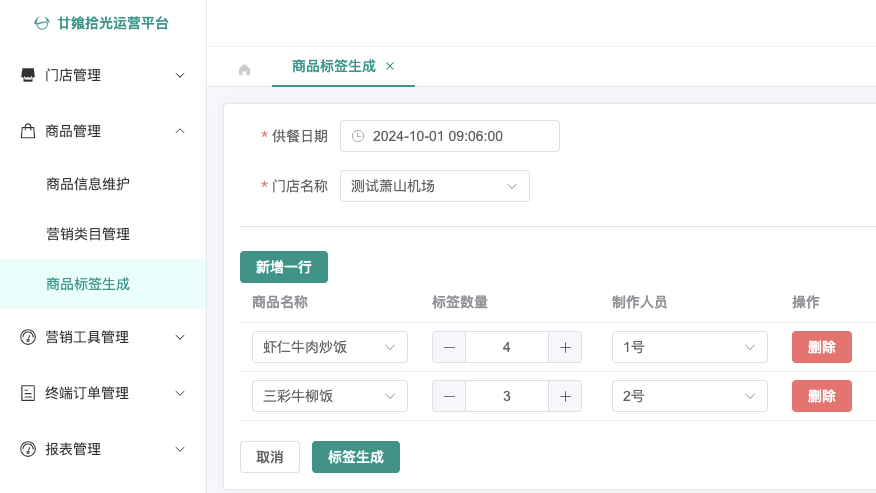
Task: Open the 门店名称 dropdown
Action: [x=435, y=186]
